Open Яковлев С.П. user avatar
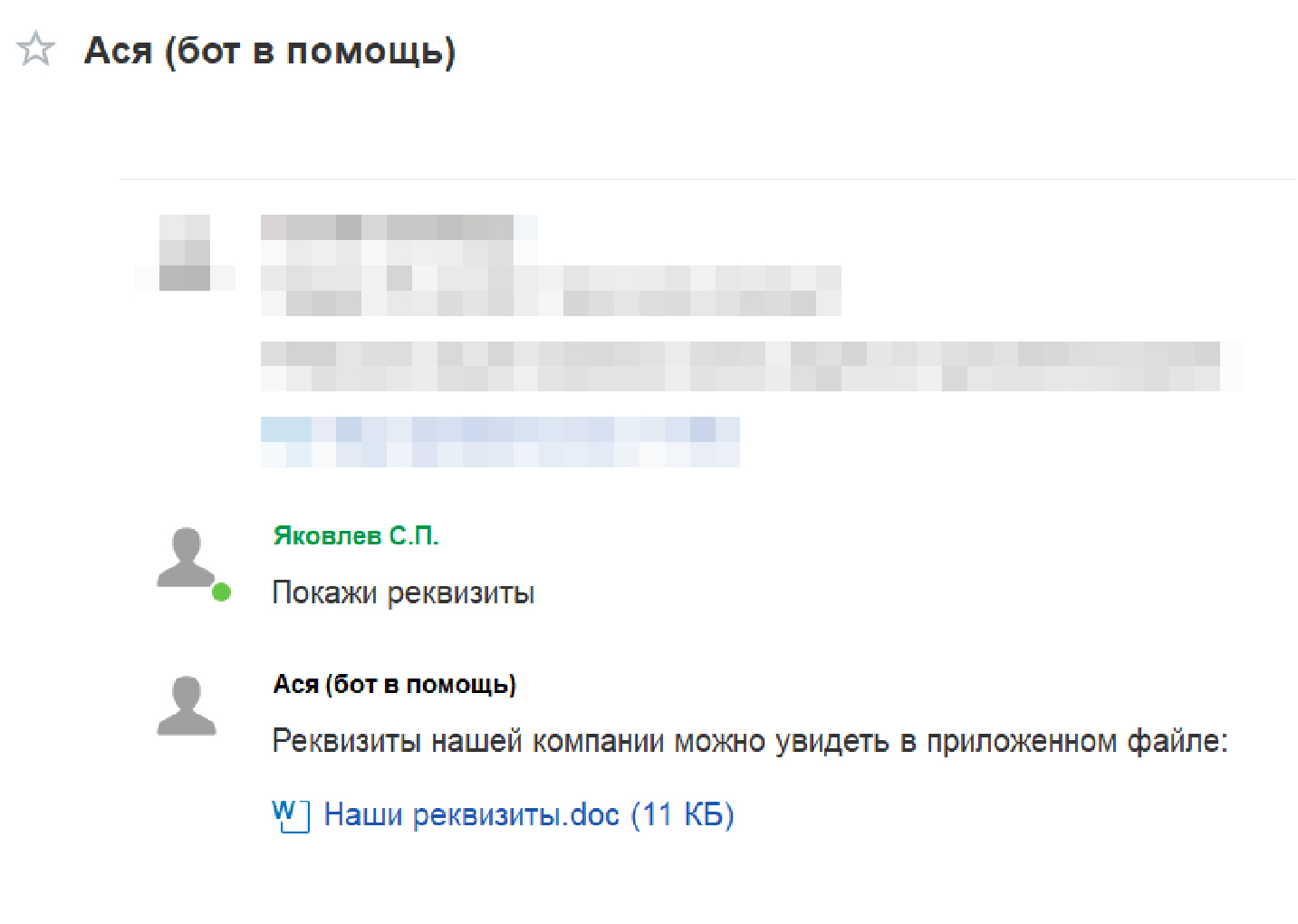Viewport: 1298px width, 924px height. coord(187,558)
